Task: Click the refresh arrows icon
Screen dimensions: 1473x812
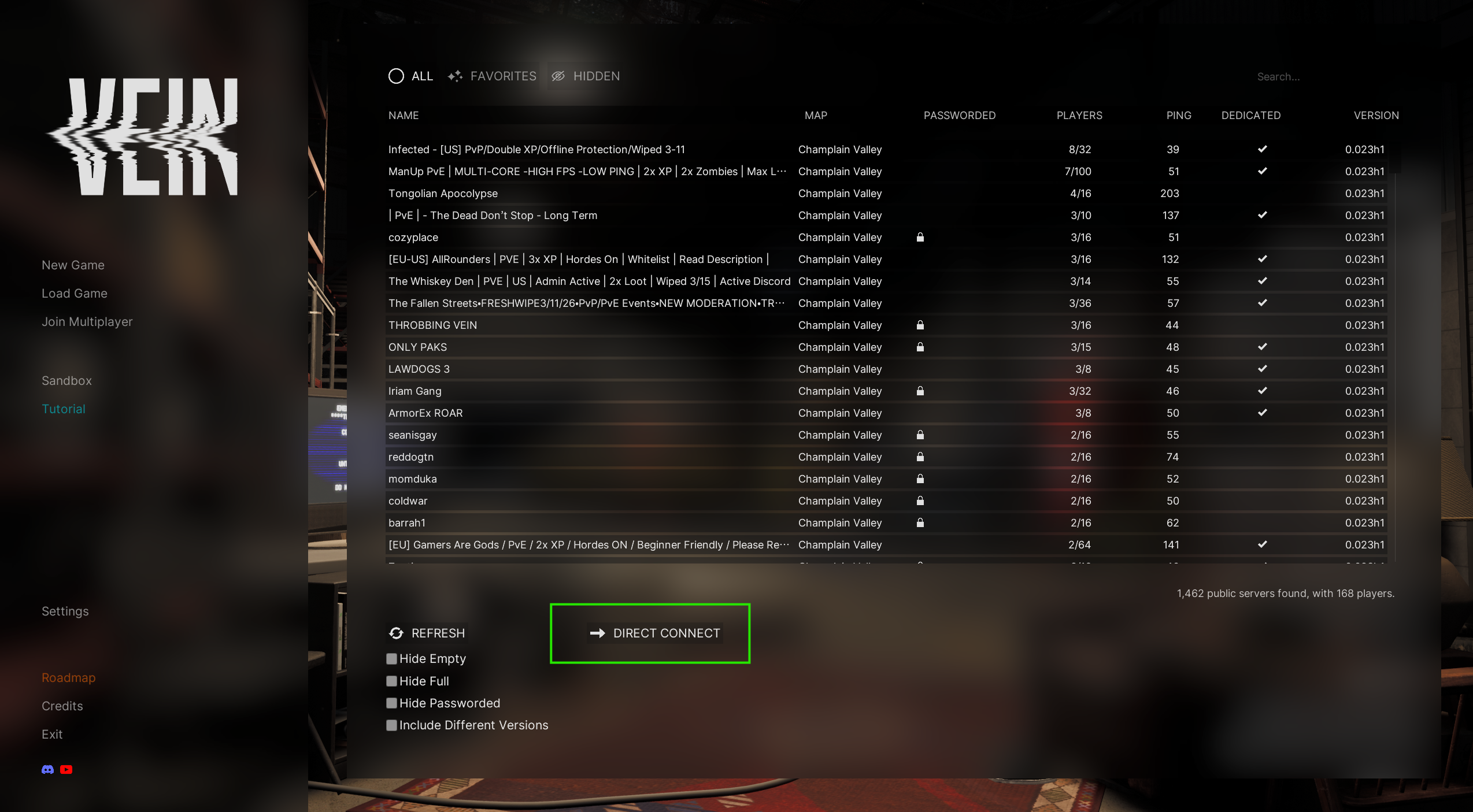Action: tap(397, 633)
